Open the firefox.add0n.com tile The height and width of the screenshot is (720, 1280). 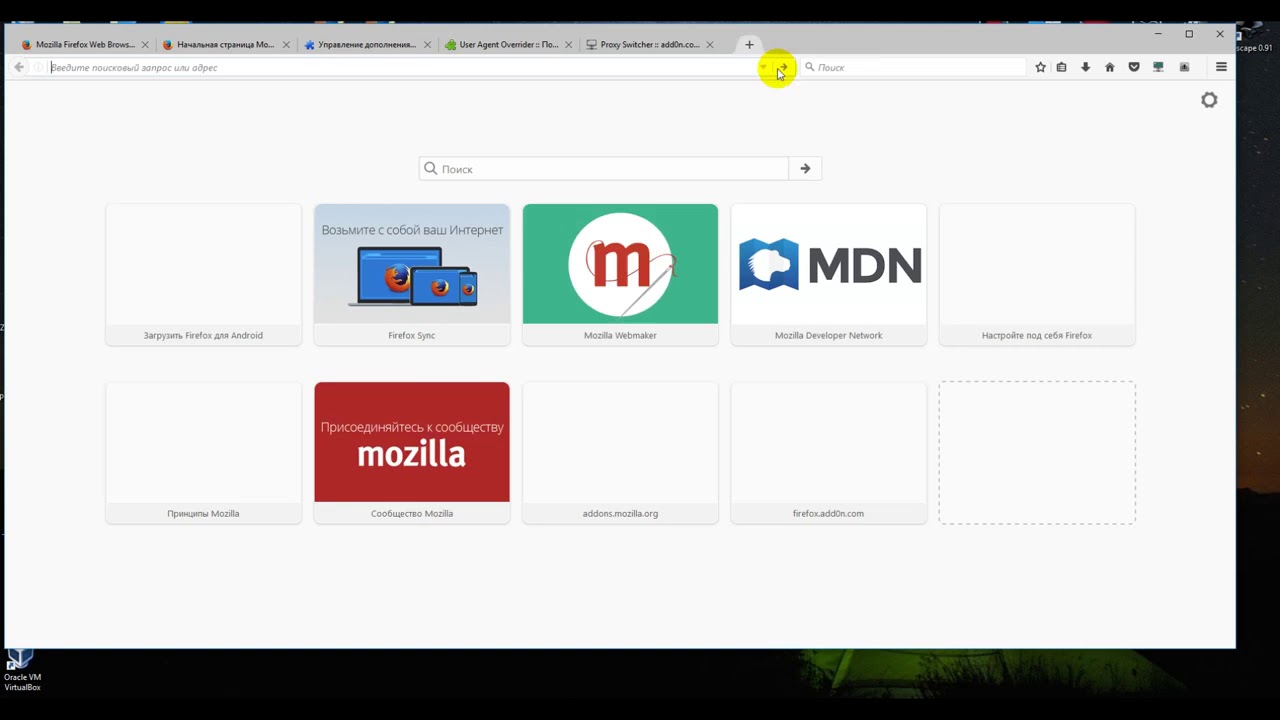coord(829,453)
